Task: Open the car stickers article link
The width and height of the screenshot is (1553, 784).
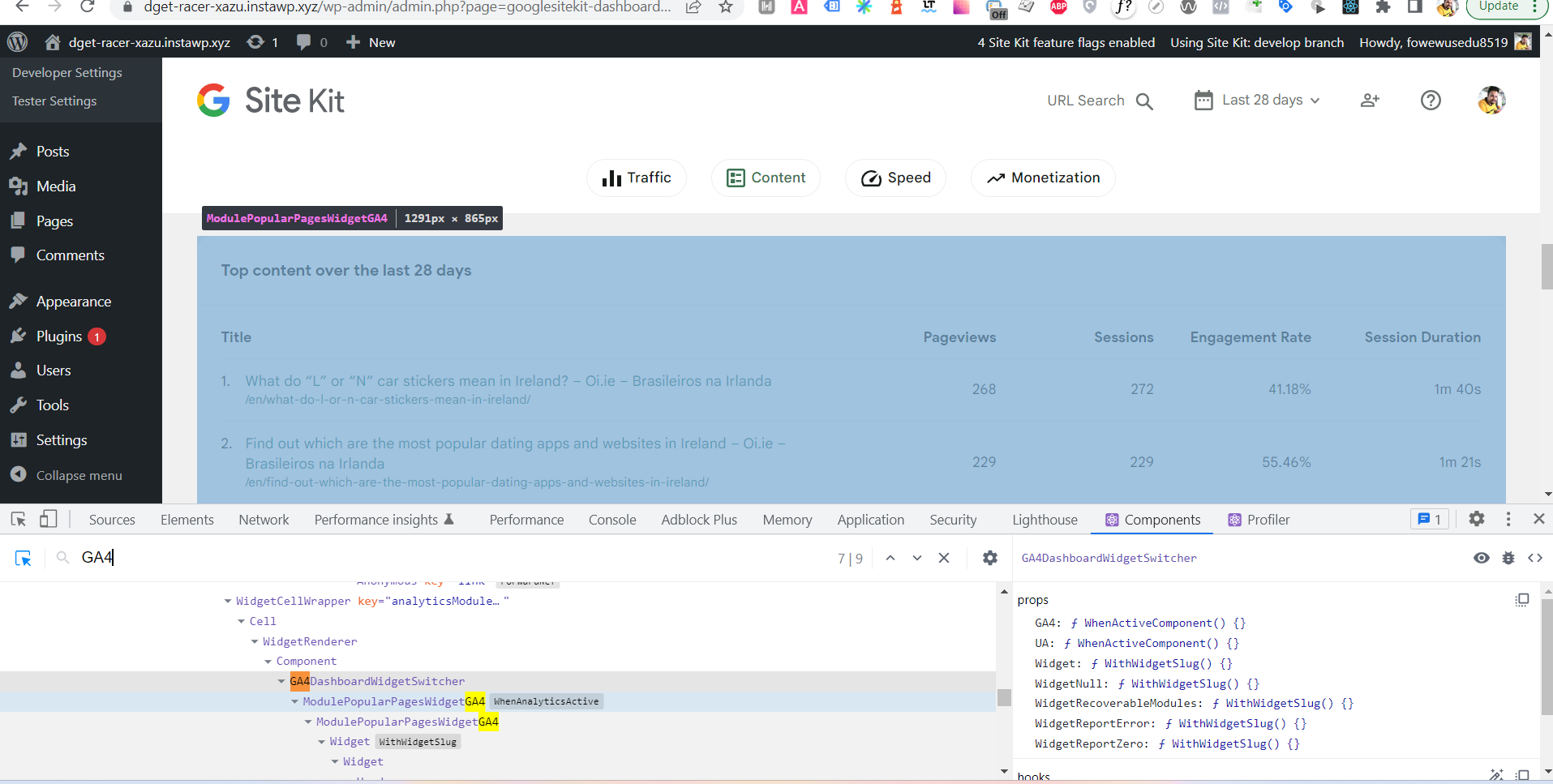Action: click(x=508, y=380)
